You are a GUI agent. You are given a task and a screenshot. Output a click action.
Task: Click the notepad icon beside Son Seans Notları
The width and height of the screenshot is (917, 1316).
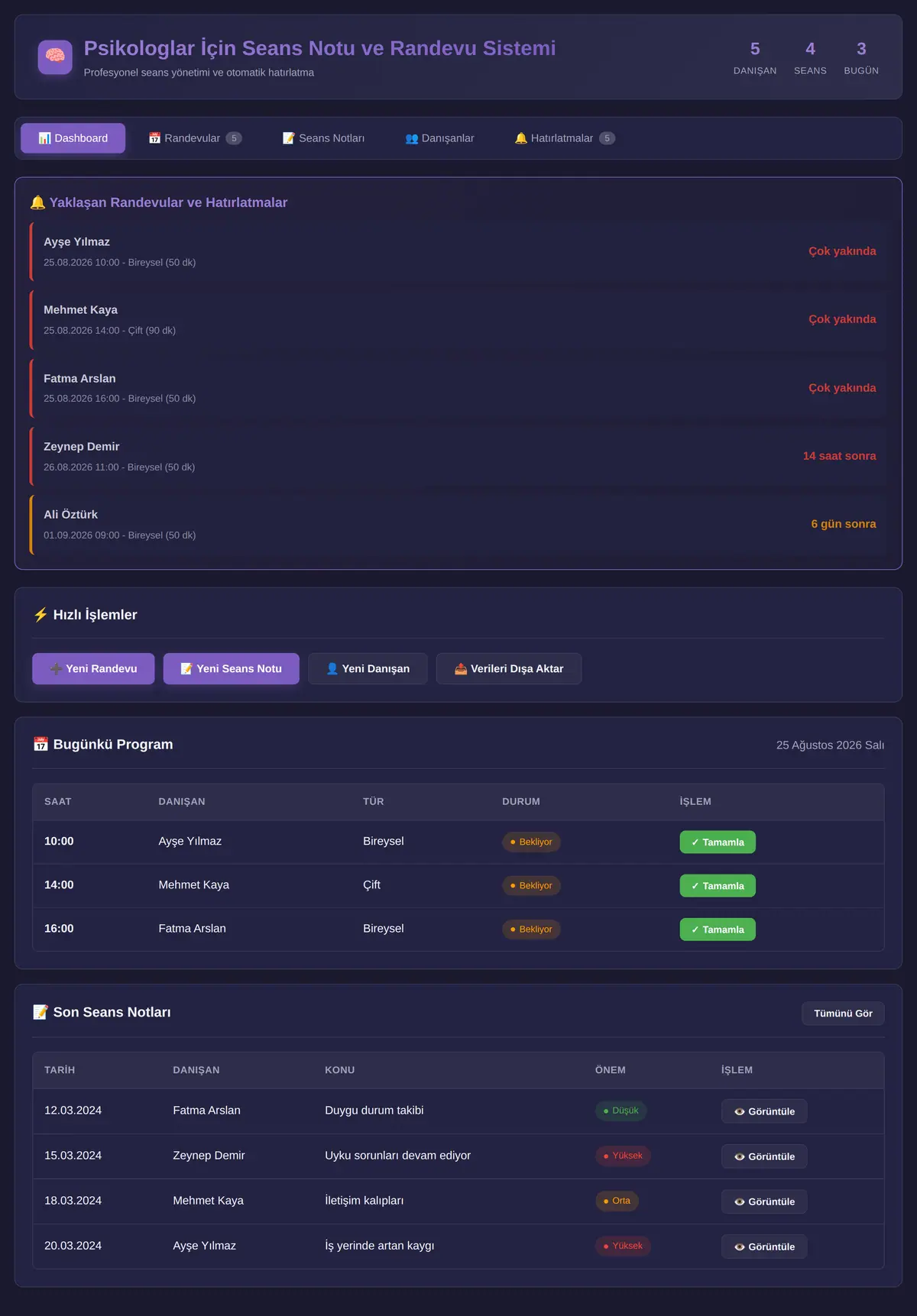tap(41, 1012)
